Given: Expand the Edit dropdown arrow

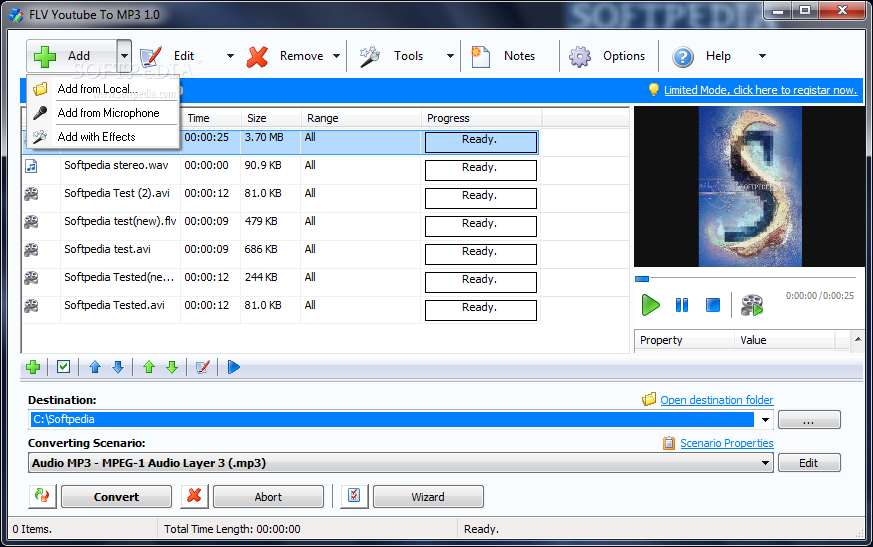Looking at the screenshot, I should (x=230, y=56).
